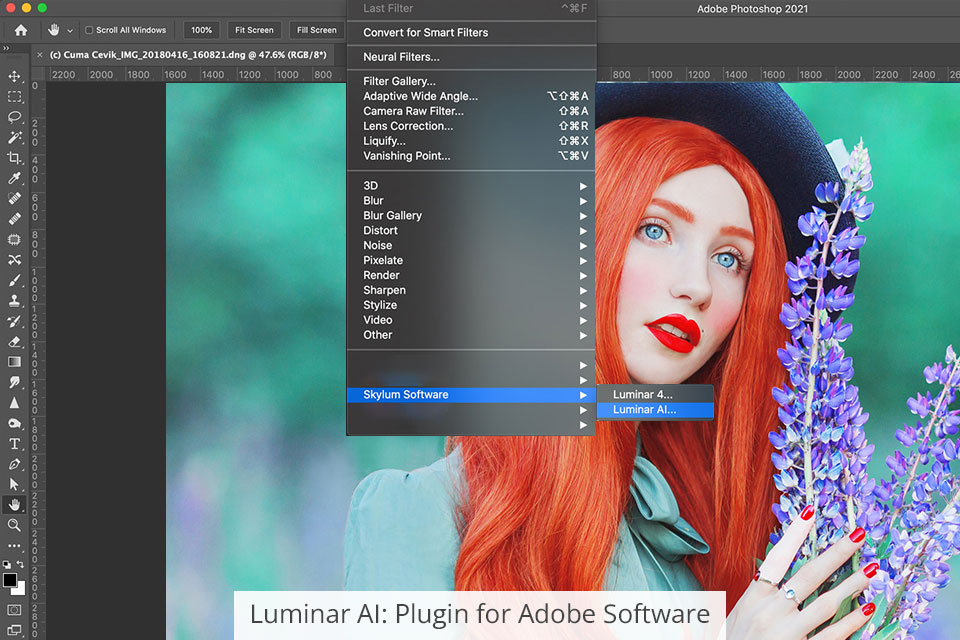Enable Scroll All Windows checkbox
The width and height of the screenshot is (960, 640).
[89, 30]
